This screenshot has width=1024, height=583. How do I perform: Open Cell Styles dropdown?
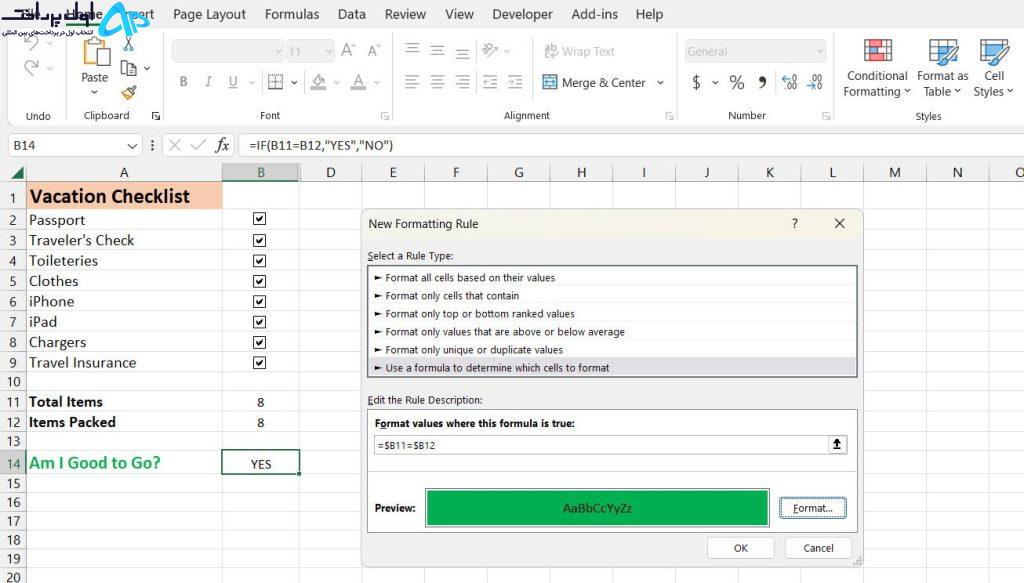click(993, 68)
